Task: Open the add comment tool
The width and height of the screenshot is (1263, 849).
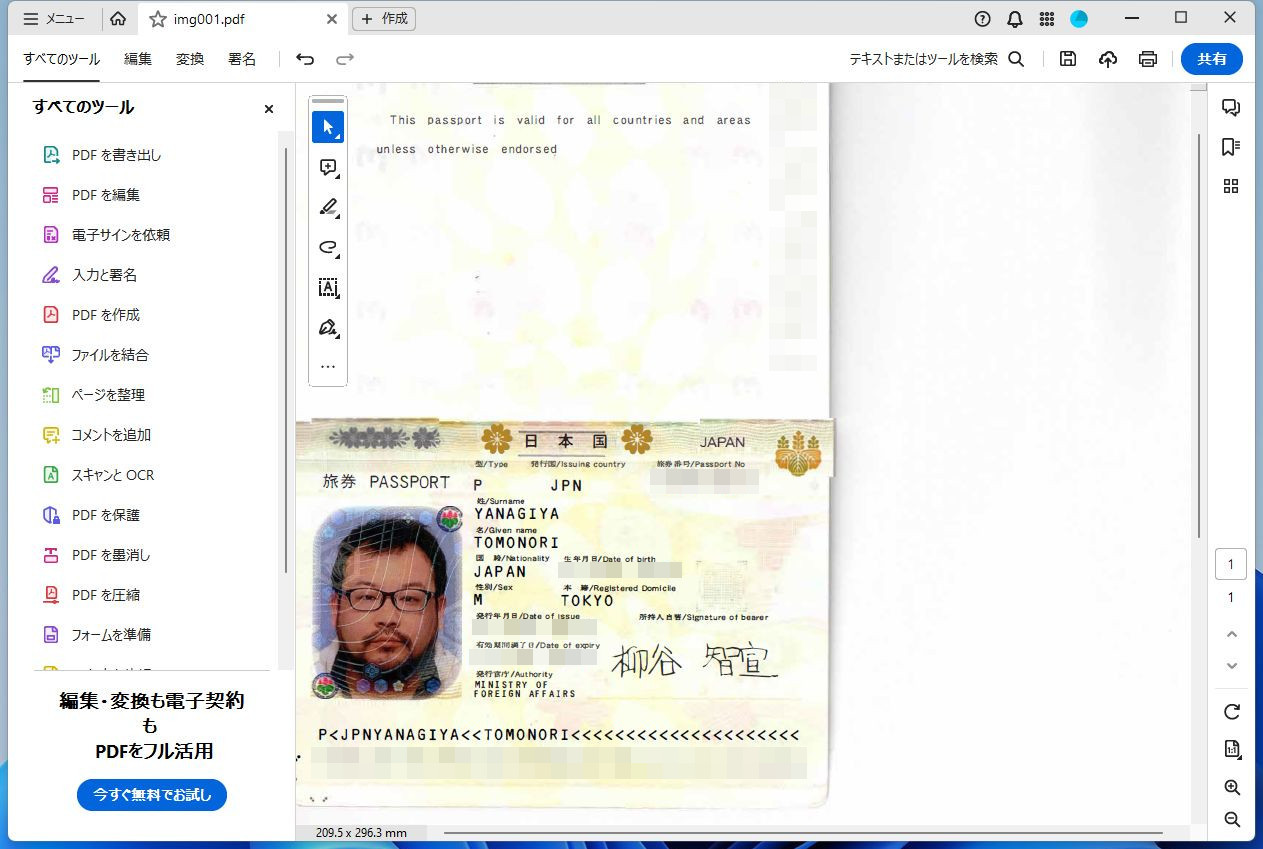Action: point(328,167)
